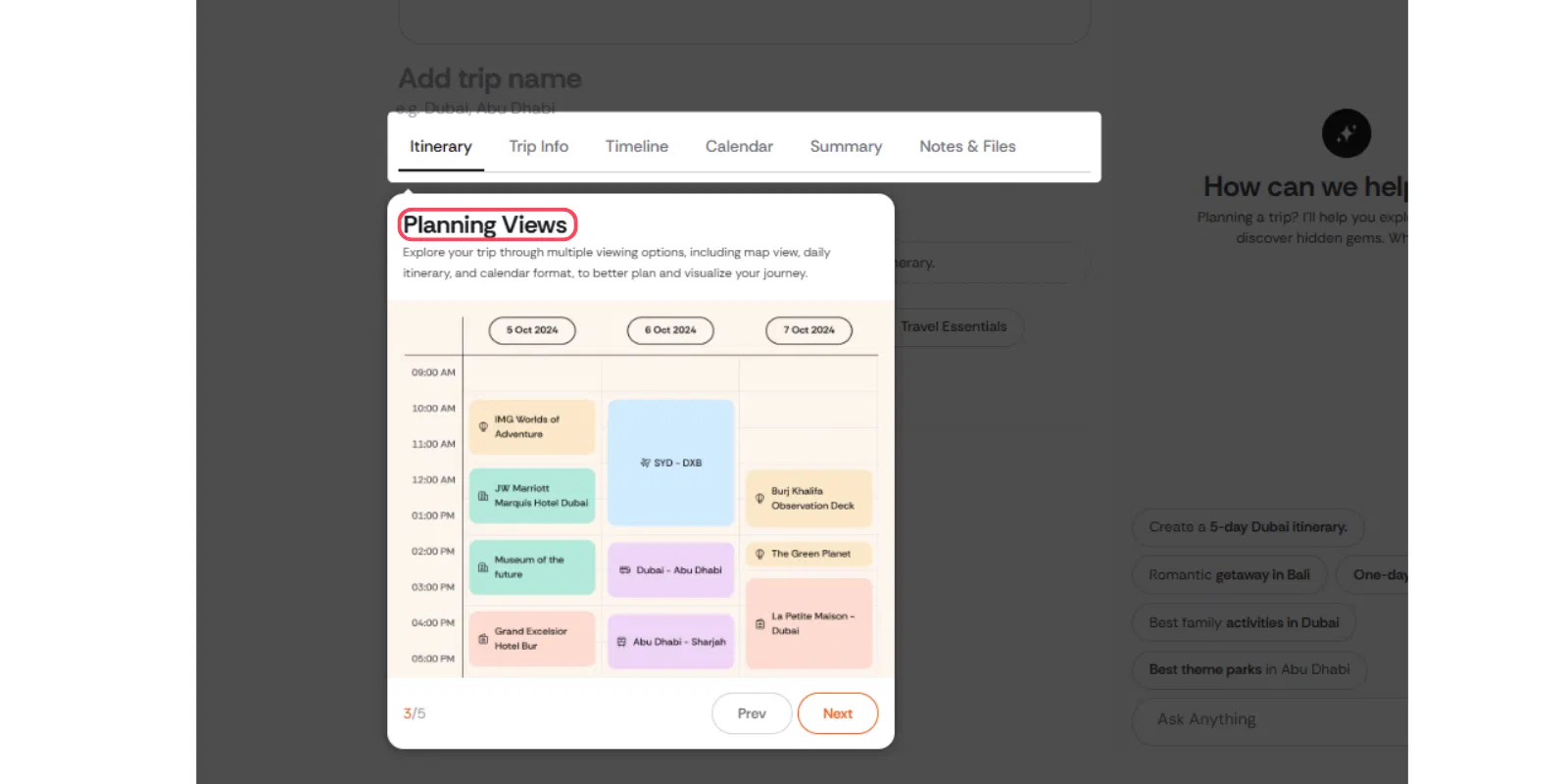Click the Planning Views heading
The height and width of the screenshot is (784, 1568).
pyautogui.click(x=486, y=225)
